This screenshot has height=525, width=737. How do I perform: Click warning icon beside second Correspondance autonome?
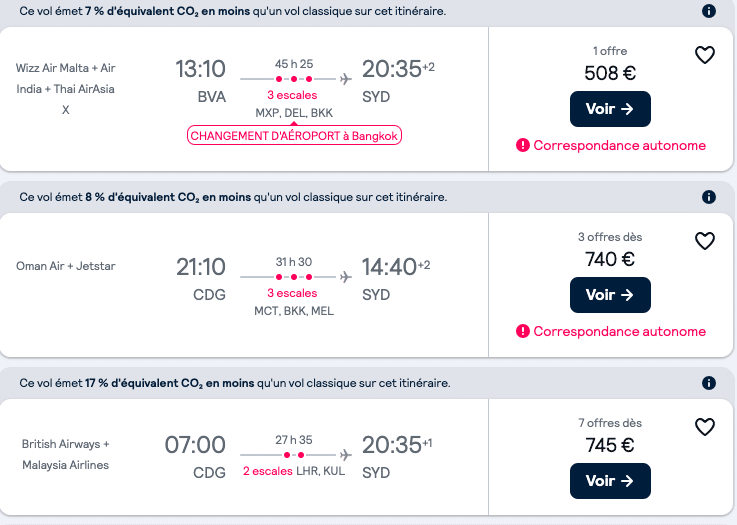523,331
